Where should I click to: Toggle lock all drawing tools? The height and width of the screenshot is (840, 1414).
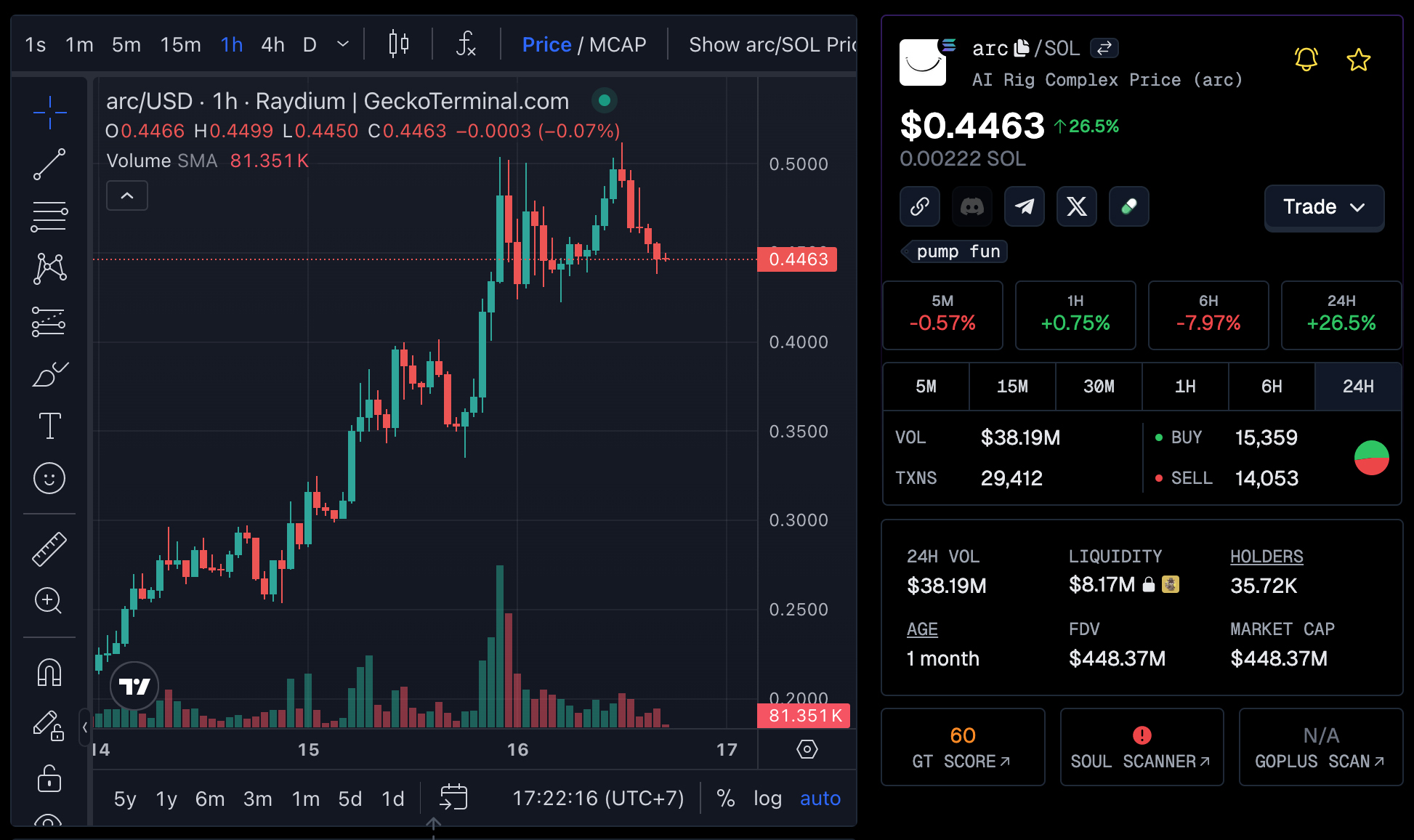point(49,778)
